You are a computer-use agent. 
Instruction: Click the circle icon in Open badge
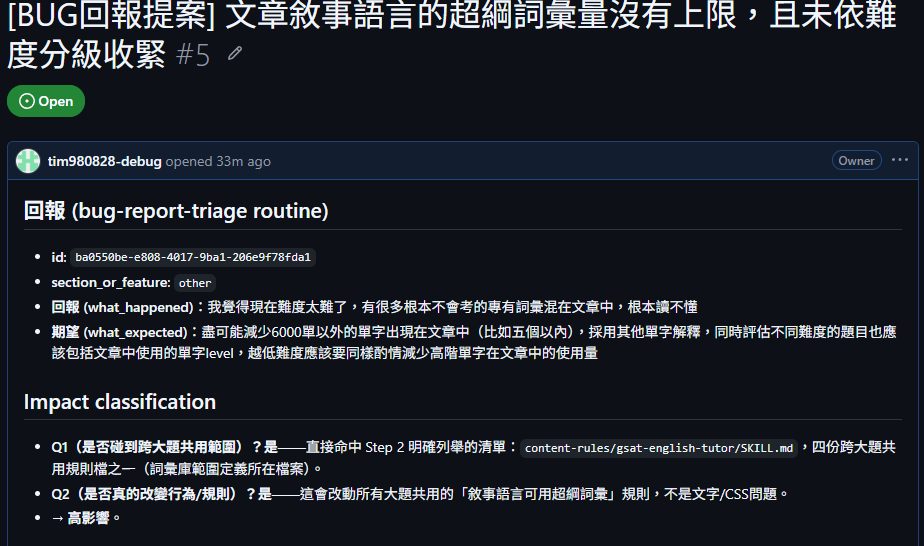27,101
